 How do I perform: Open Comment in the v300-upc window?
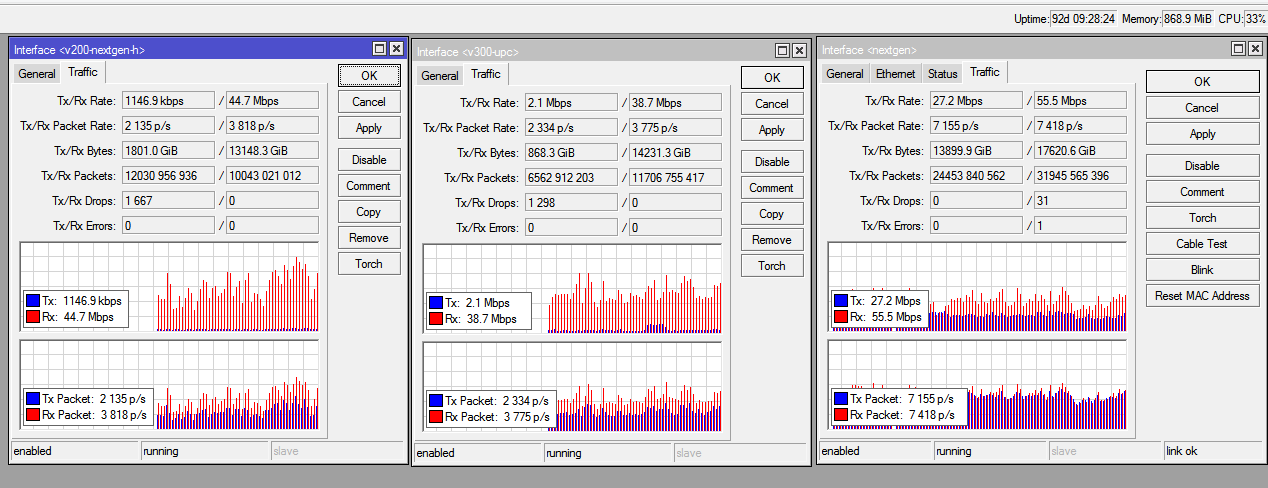772,188
